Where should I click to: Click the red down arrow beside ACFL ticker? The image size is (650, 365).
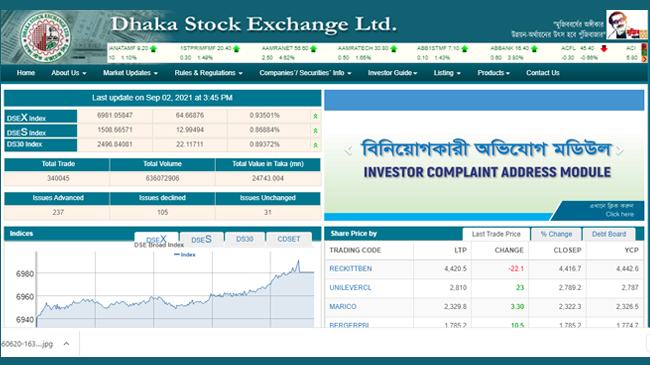click(x=604, y=49)
